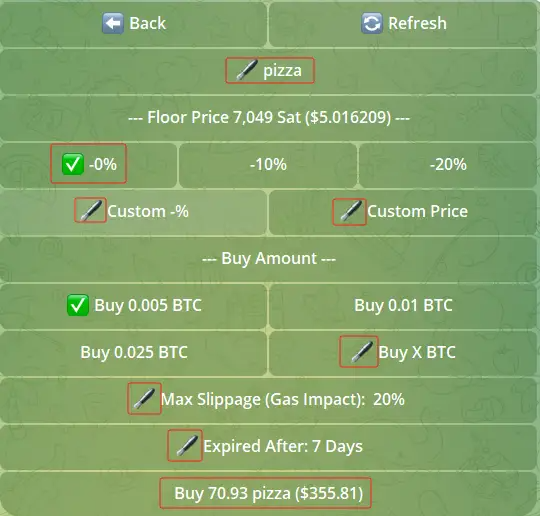
Task: Click the Refresh circular arrows icon
Action: coord(372,23)
